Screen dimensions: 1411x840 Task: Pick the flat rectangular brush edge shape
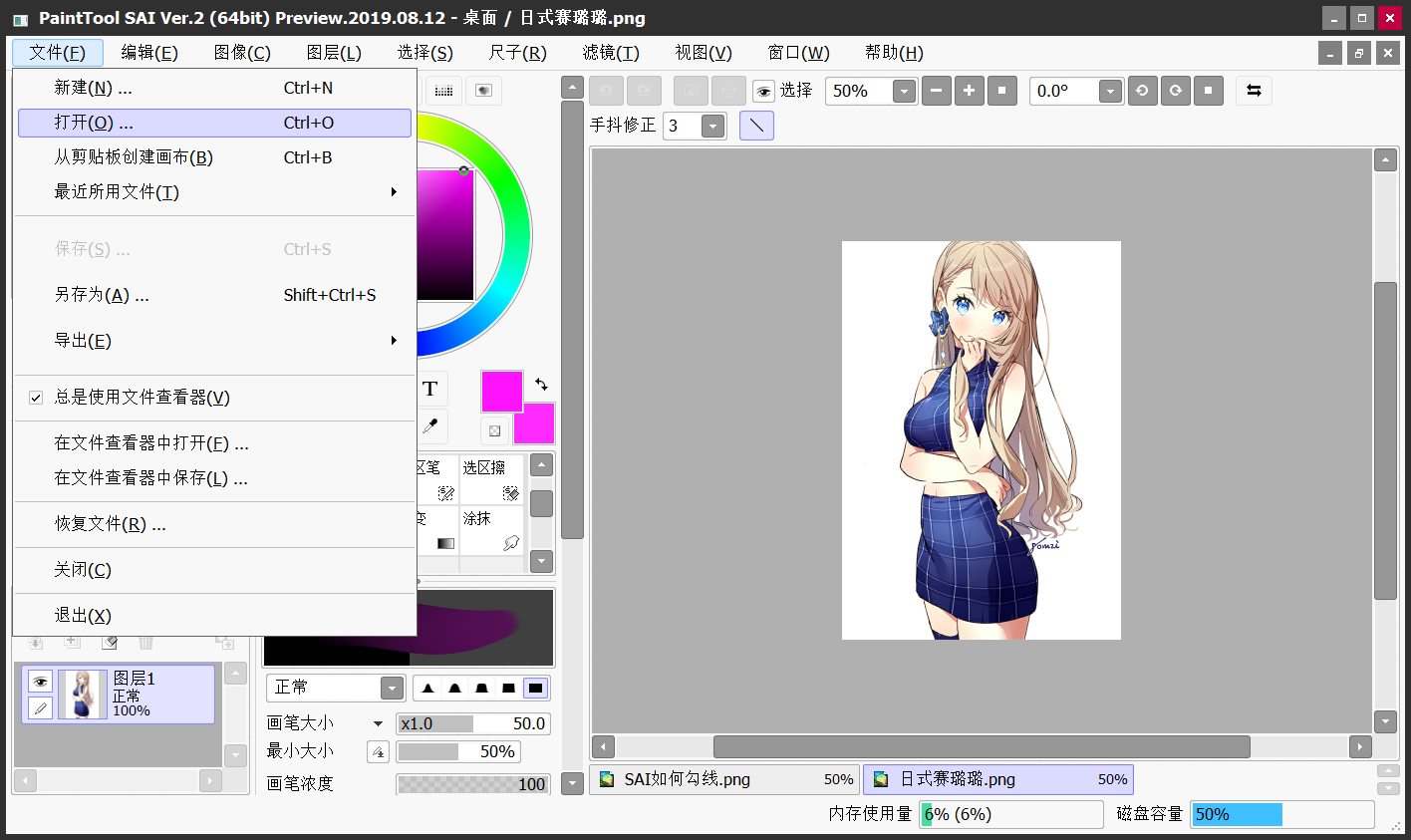coord(509,689)
